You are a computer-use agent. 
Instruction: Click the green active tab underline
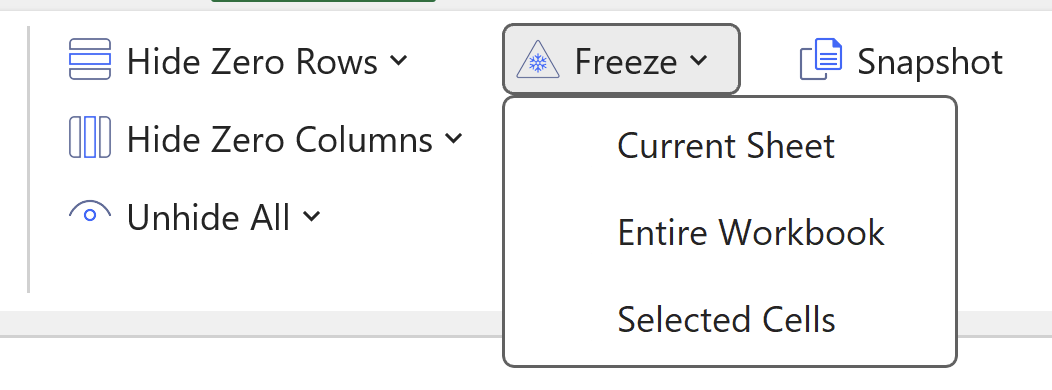323,1
